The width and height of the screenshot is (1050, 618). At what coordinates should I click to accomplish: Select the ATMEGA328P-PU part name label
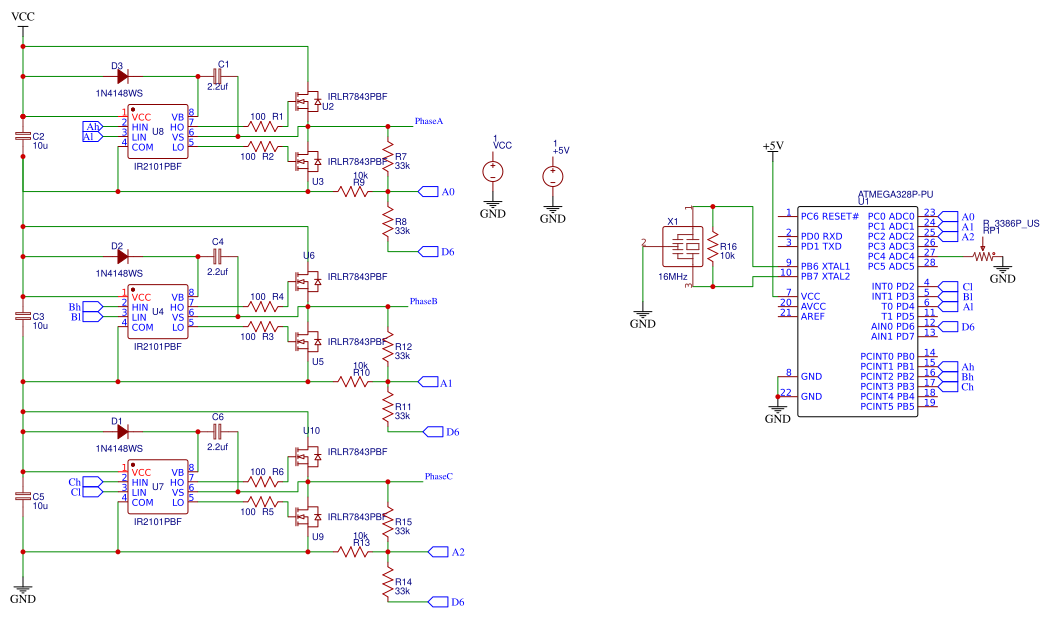click(895, 194)
